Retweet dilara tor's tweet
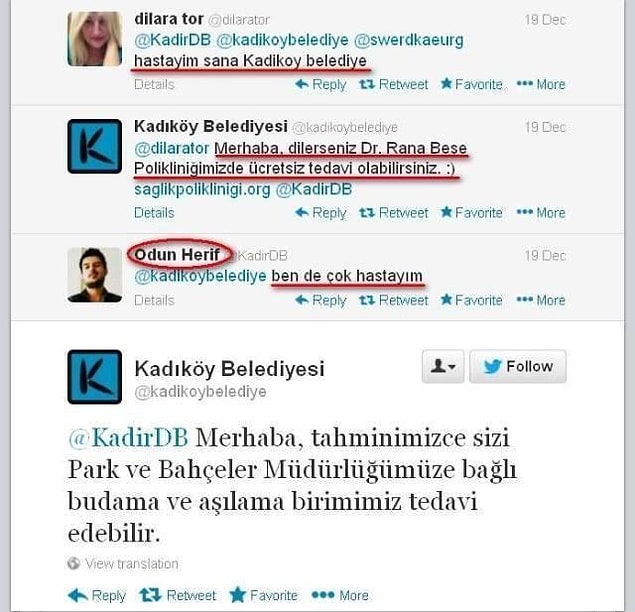 [394, 84]
